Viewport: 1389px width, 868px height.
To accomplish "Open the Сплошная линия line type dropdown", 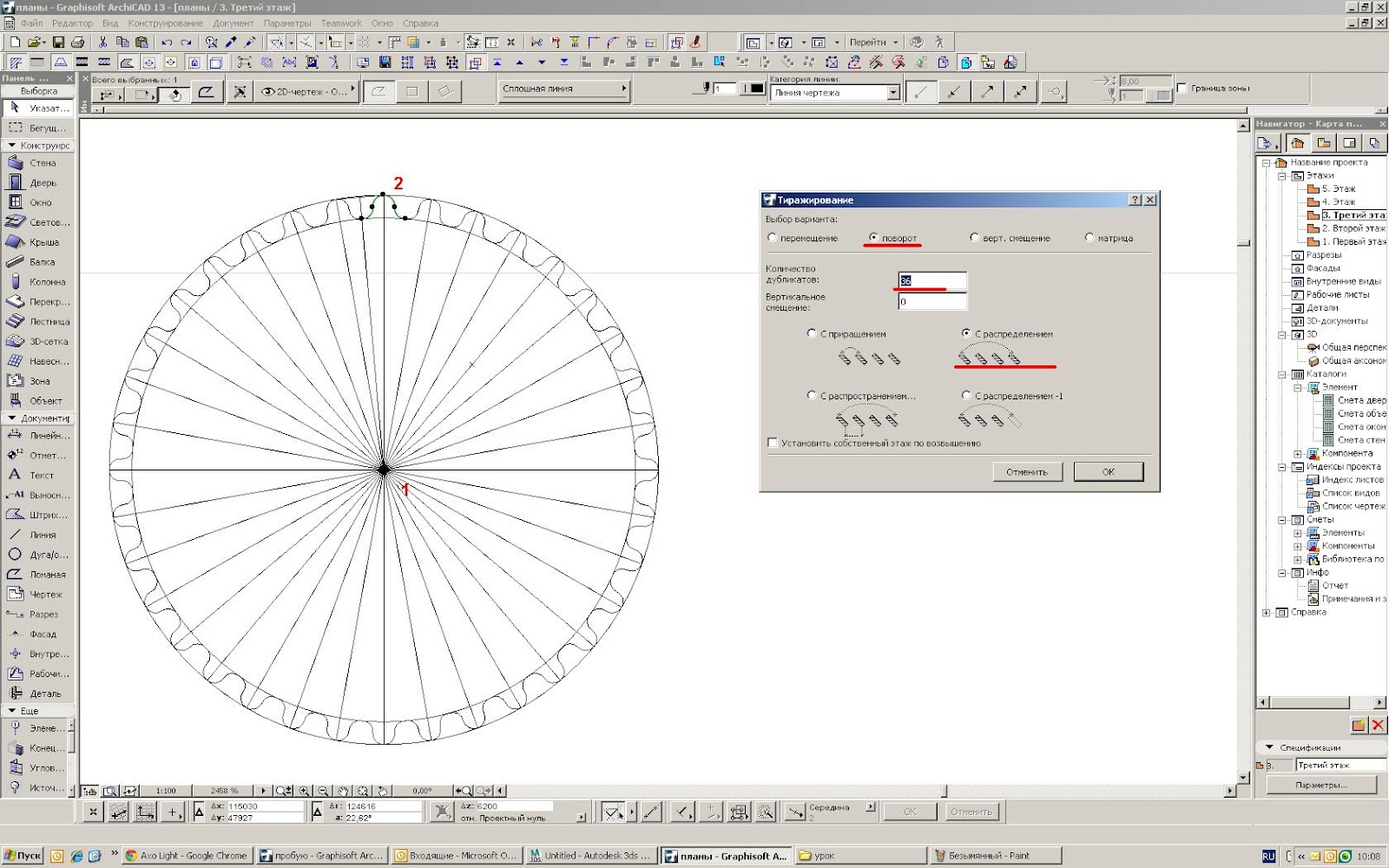I will [x=564, y=89].
